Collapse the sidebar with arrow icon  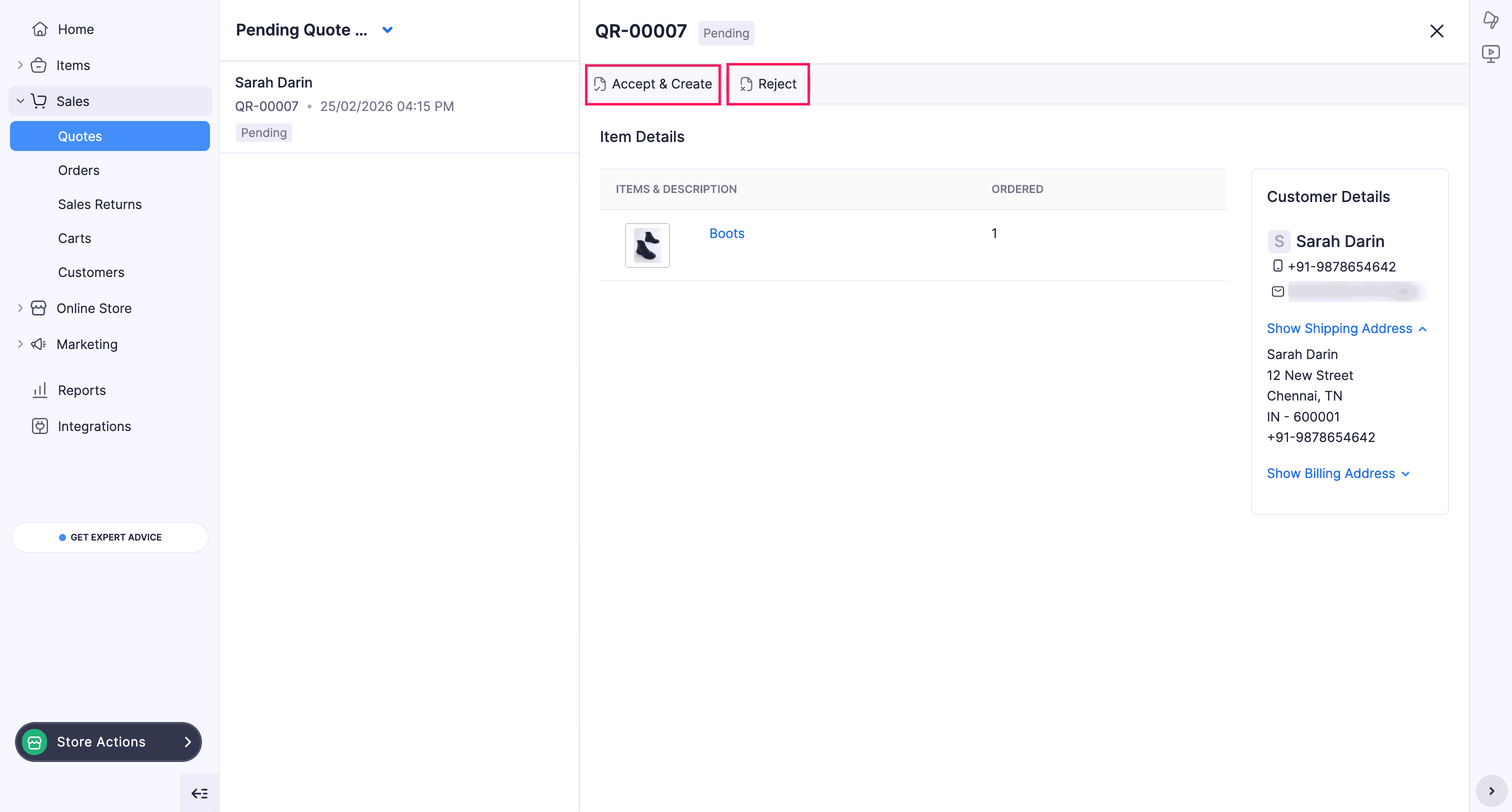pyautogui.click(x=199, y=794)
